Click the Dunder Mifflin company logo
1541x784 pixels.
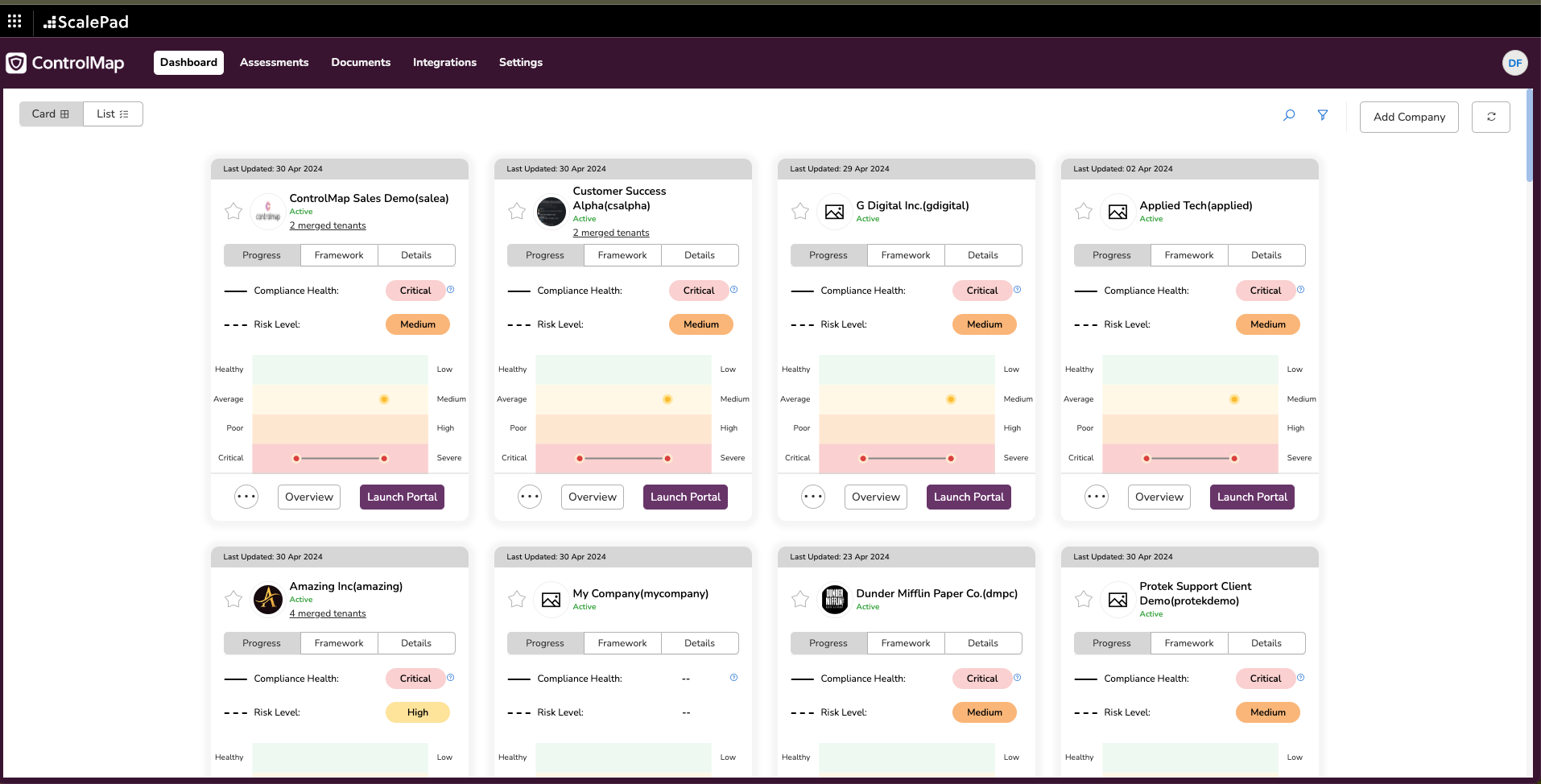pyautogui.click(x=835, y=600)
